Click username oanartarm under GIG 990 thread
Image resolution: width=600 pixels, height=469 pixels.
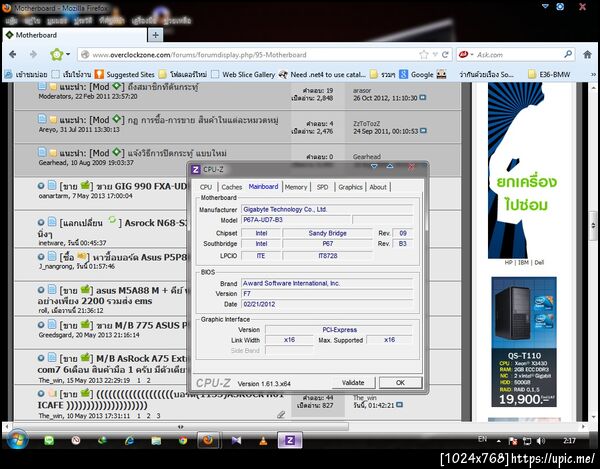(53, 196)
